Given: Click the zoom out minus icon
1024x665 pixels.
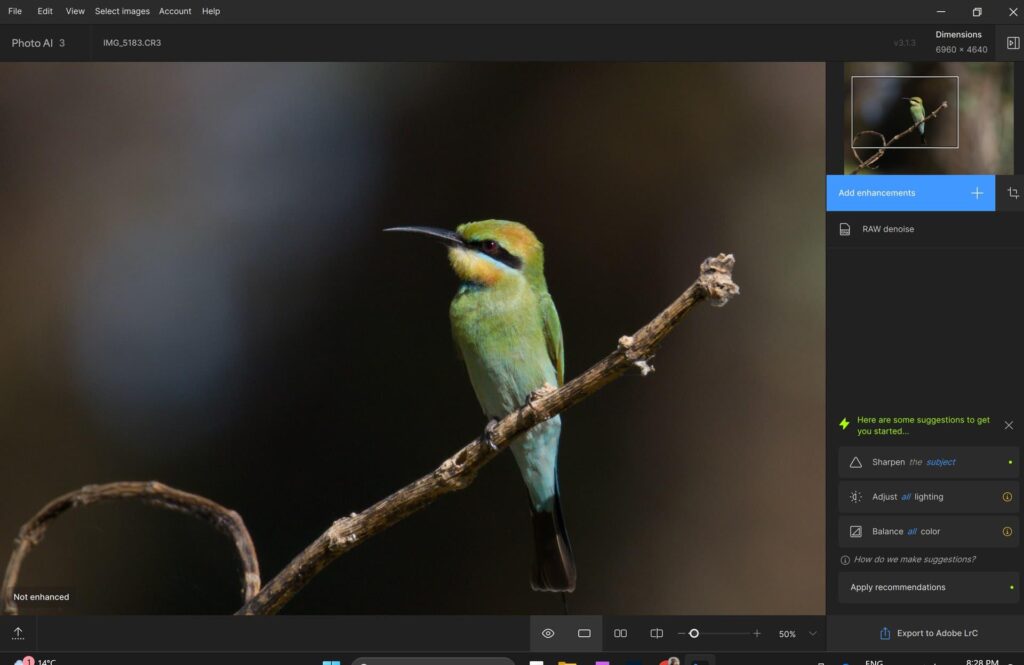Looking at the screenshot, I should [681, 634].
